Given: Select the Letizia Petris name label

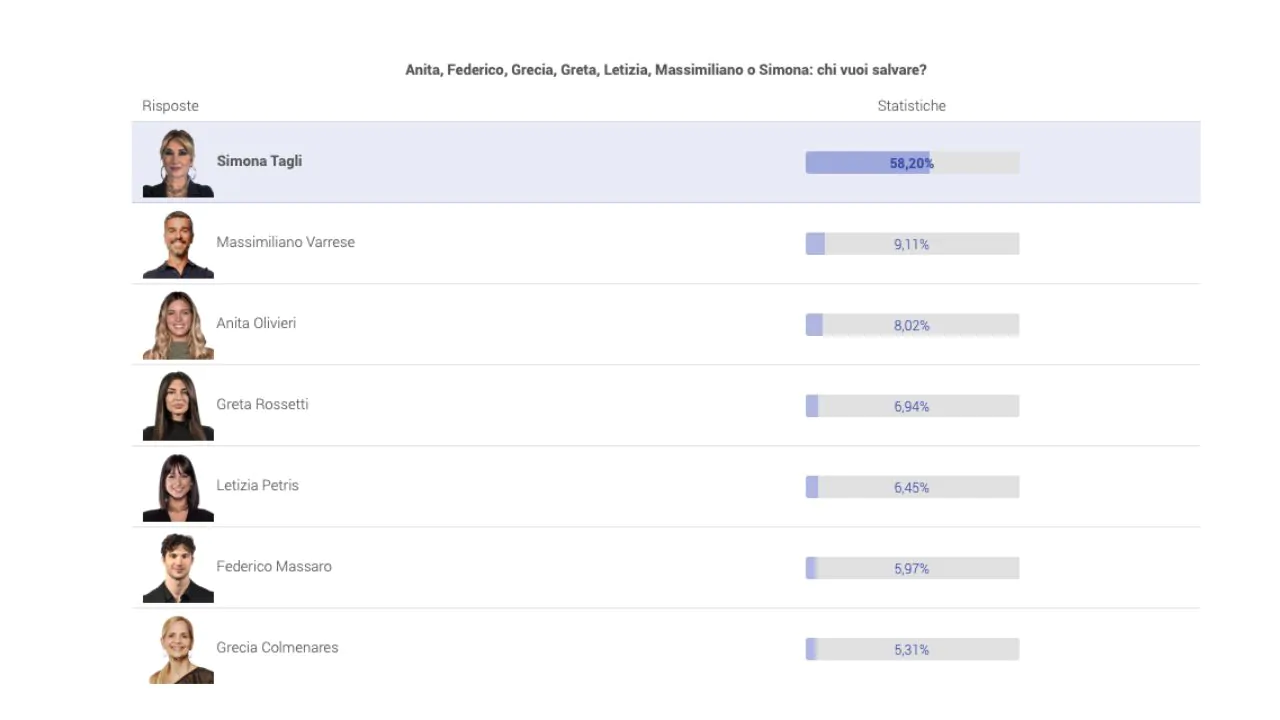Looking at the screenshot, I should 257,485.
